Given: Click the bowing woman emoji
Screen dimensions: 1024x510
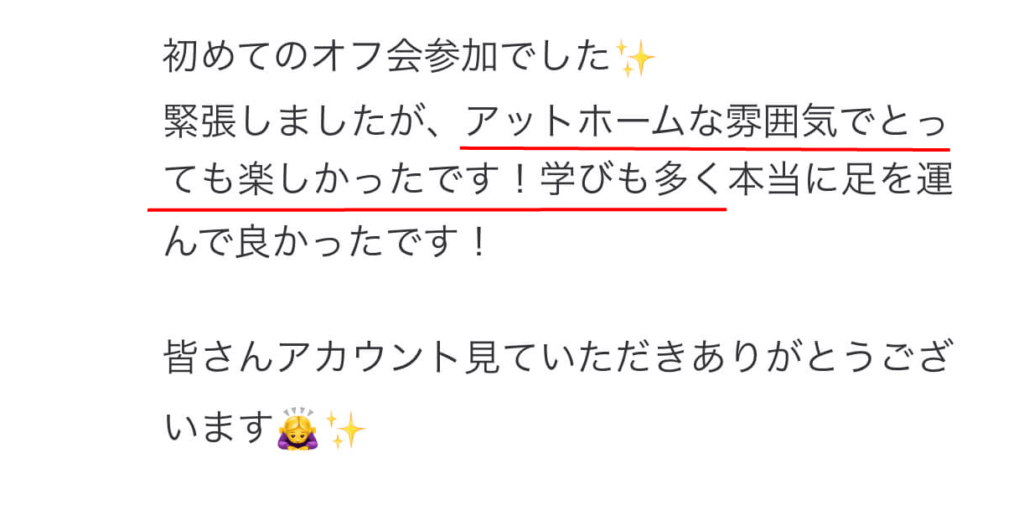Looking at the screenshot, I should pos(298,430).
